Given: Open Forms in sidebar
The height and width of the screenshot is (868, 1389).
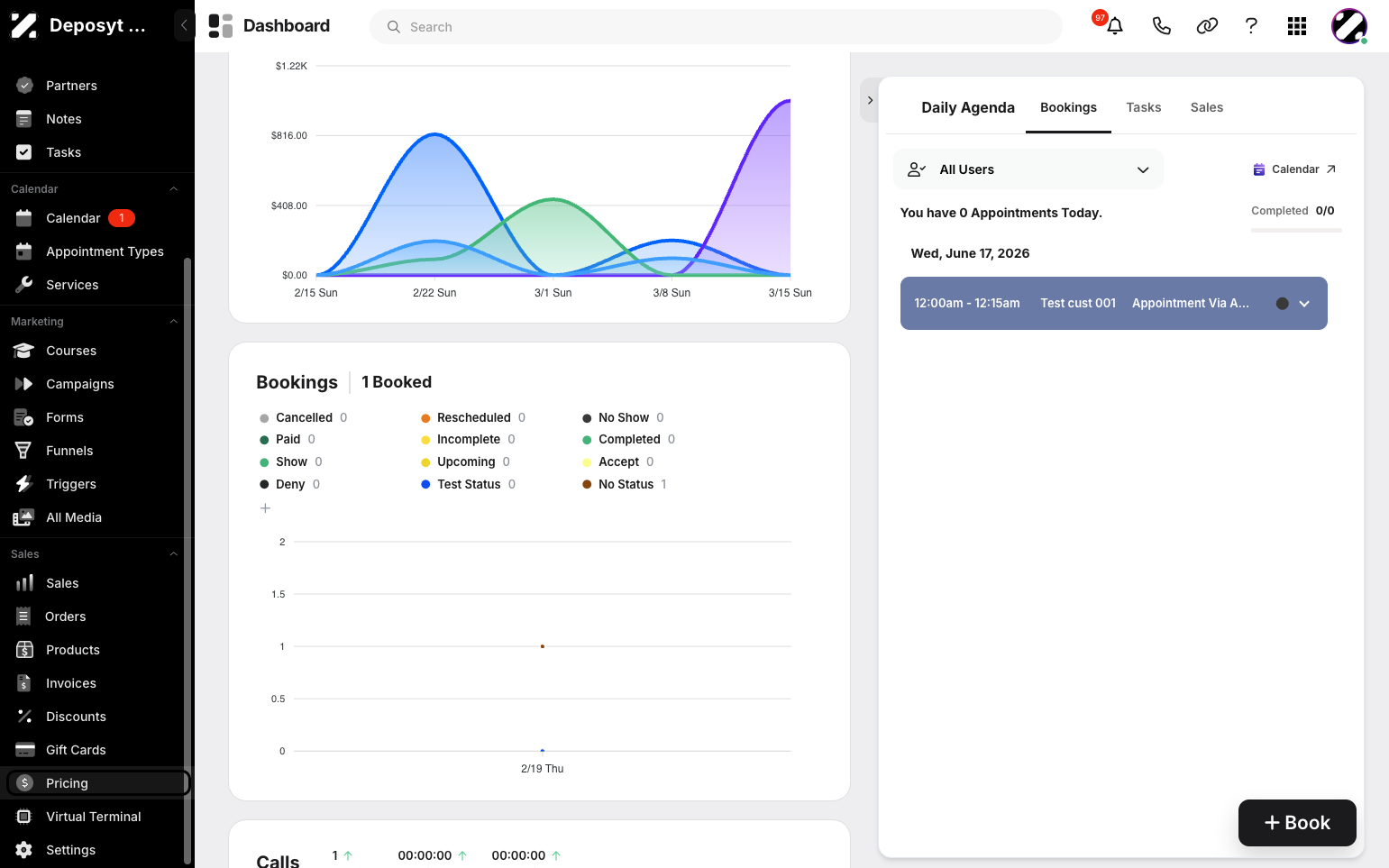Looking at the screenshot, I should (x=64, y=417).
